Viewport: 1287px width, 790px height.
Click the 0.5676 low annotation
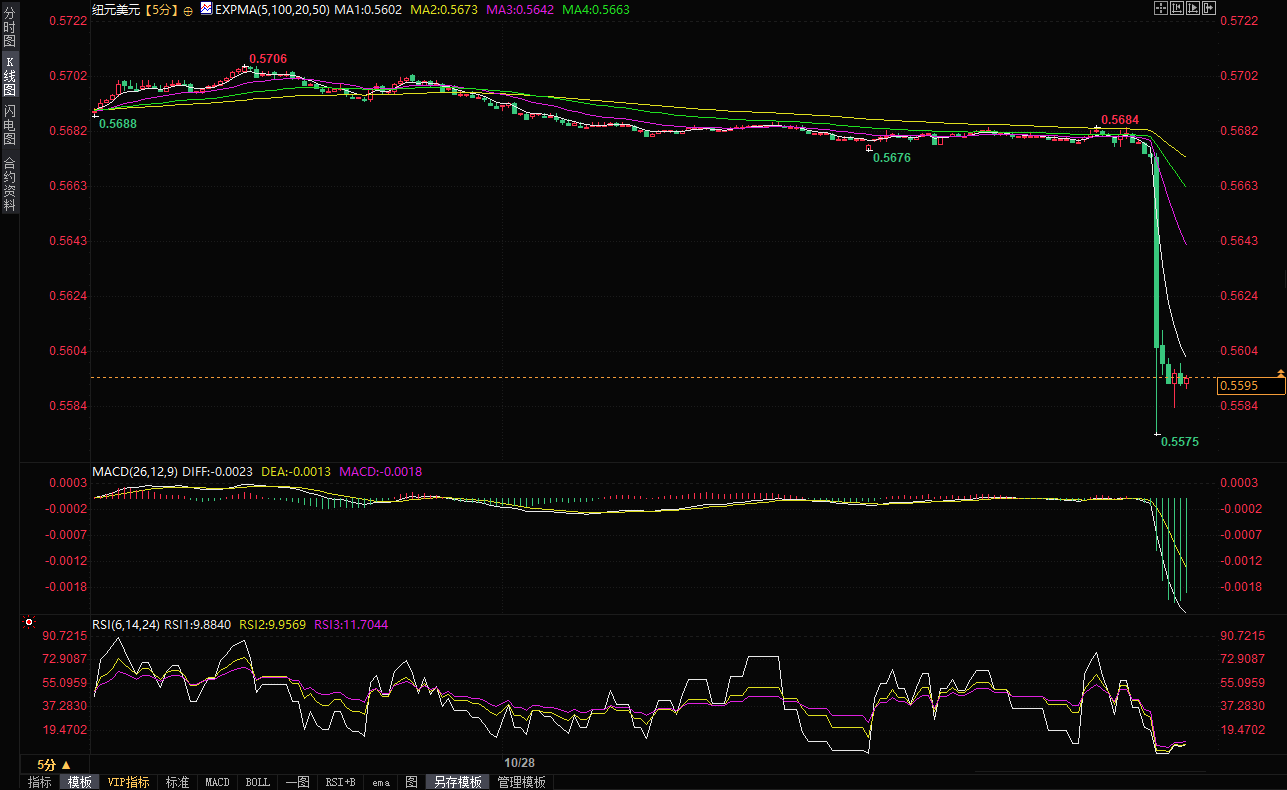tap(891, 157)
